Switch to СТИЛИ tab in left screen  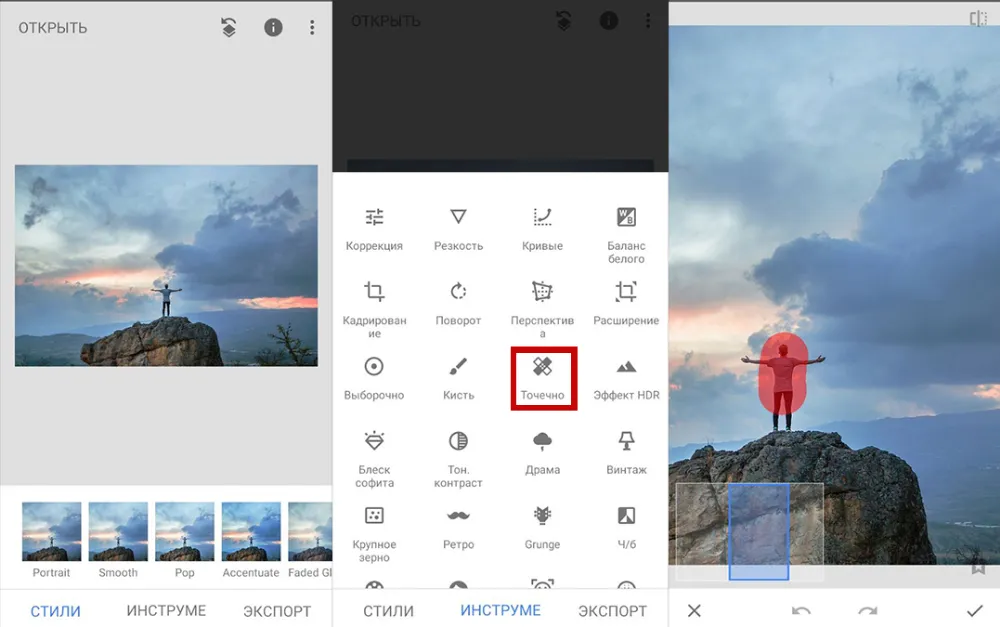coord(55,611)
